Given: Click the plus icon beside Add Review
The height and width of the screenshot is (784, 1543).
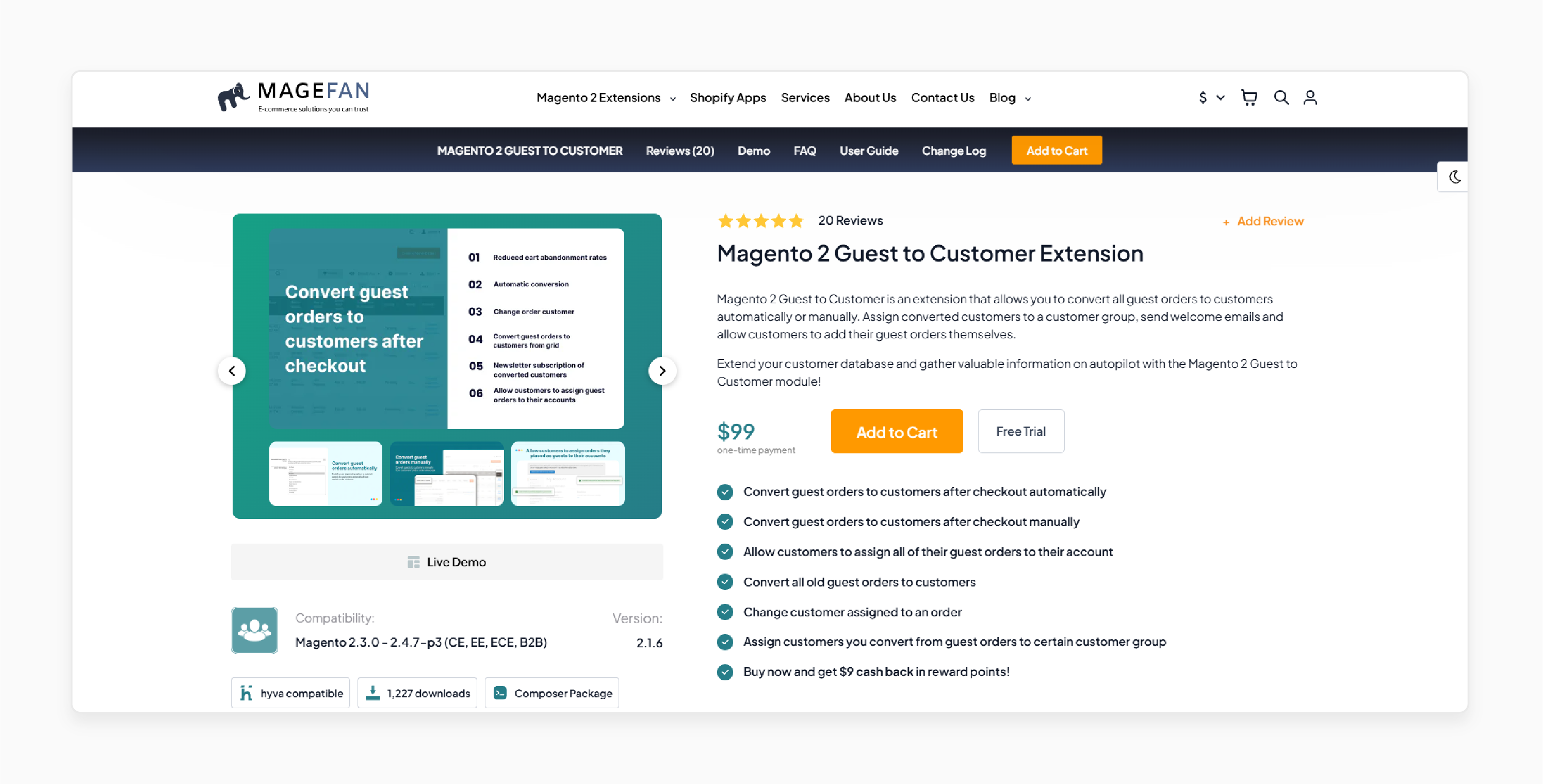Looking at the screenshot, I should [x=1226, y=222].
